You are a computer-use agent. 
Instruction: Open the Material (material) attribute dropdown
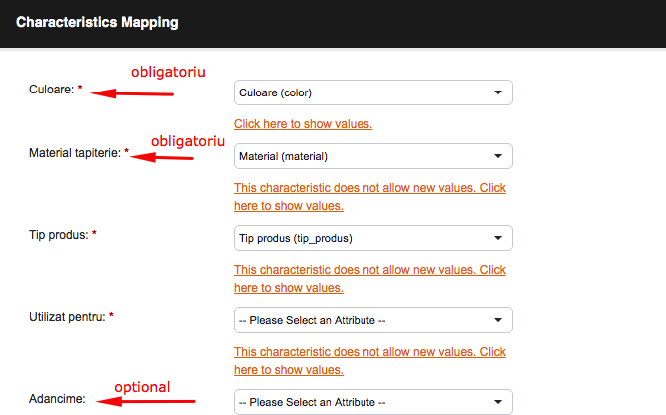[x=373, y=156]
